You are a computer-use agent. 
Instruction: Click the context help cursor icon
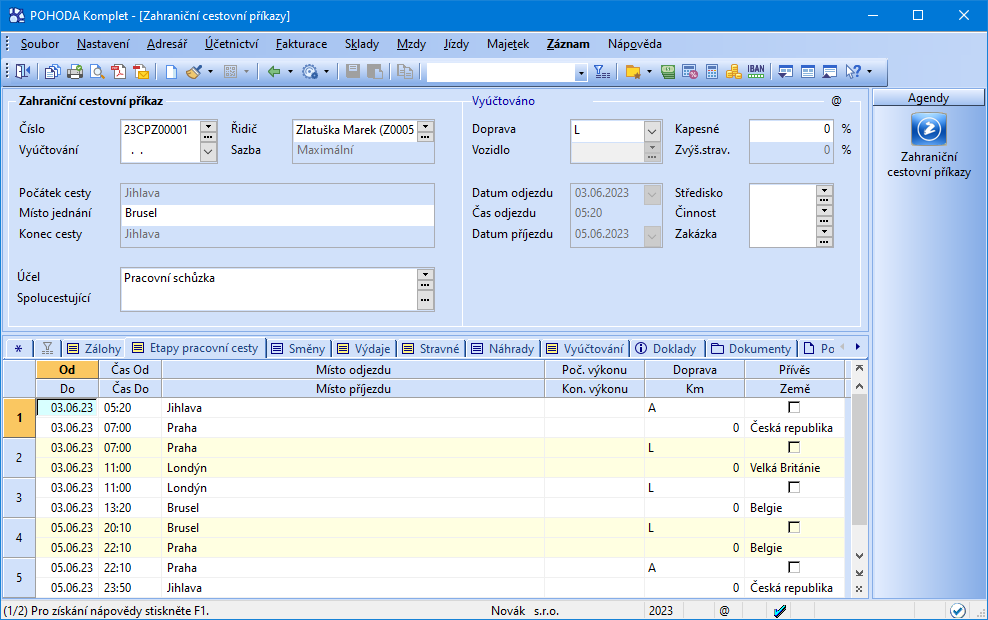(853, 71)
